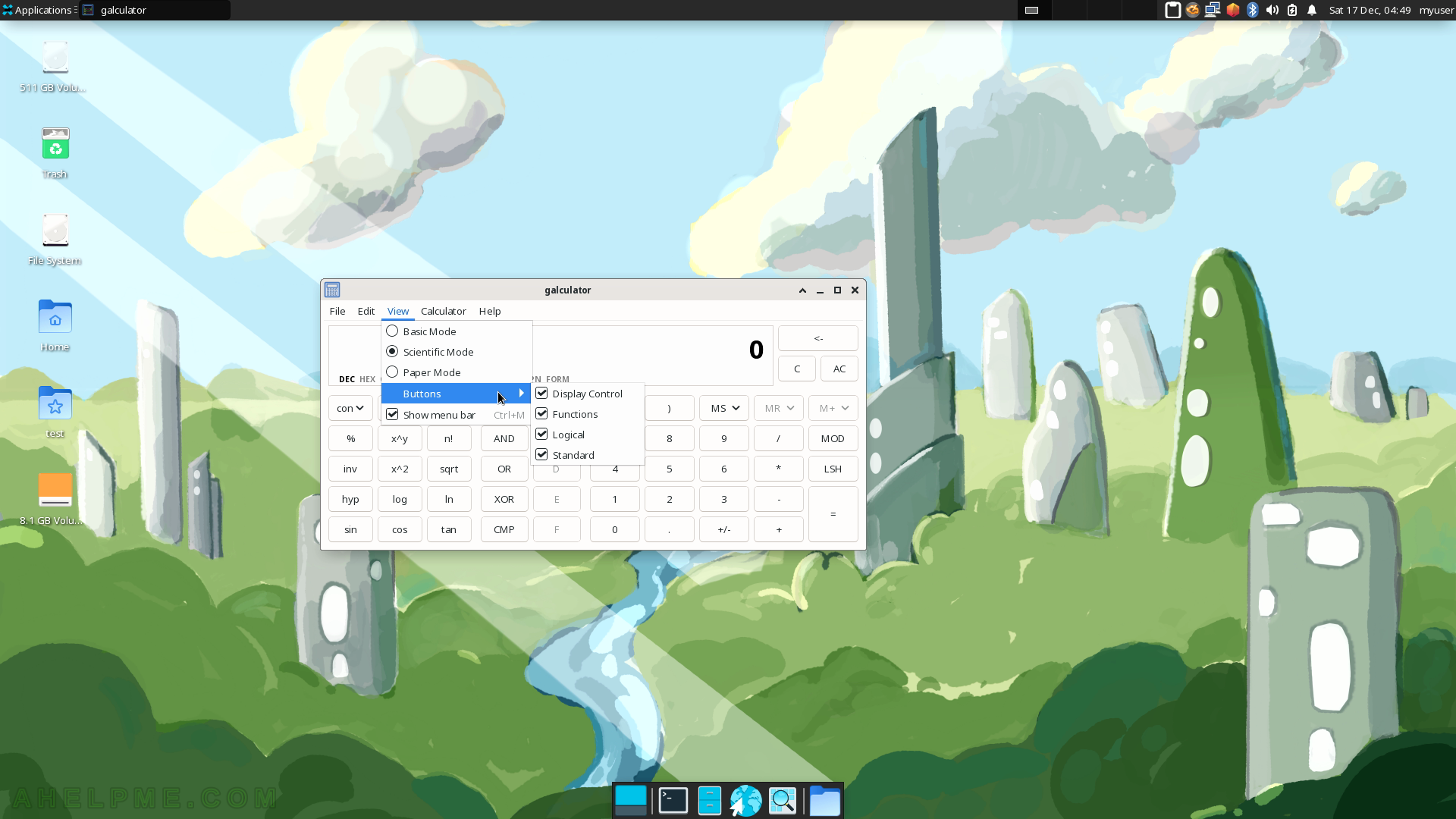Click the XOR logical button
The height and width of the screenshot is (819, 1456).
[504, 499]
